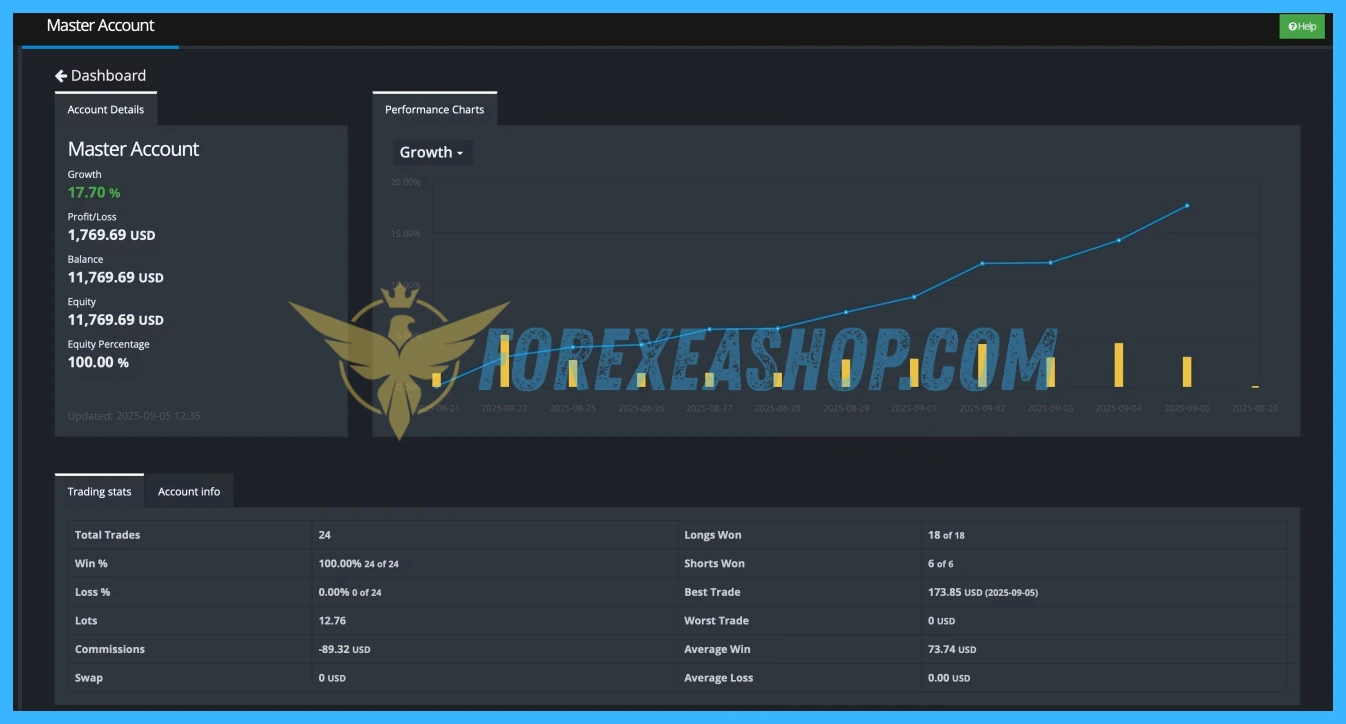Click the question mark icon in Help
The height and width of the screenshot is (724, 1346).
1292,27
